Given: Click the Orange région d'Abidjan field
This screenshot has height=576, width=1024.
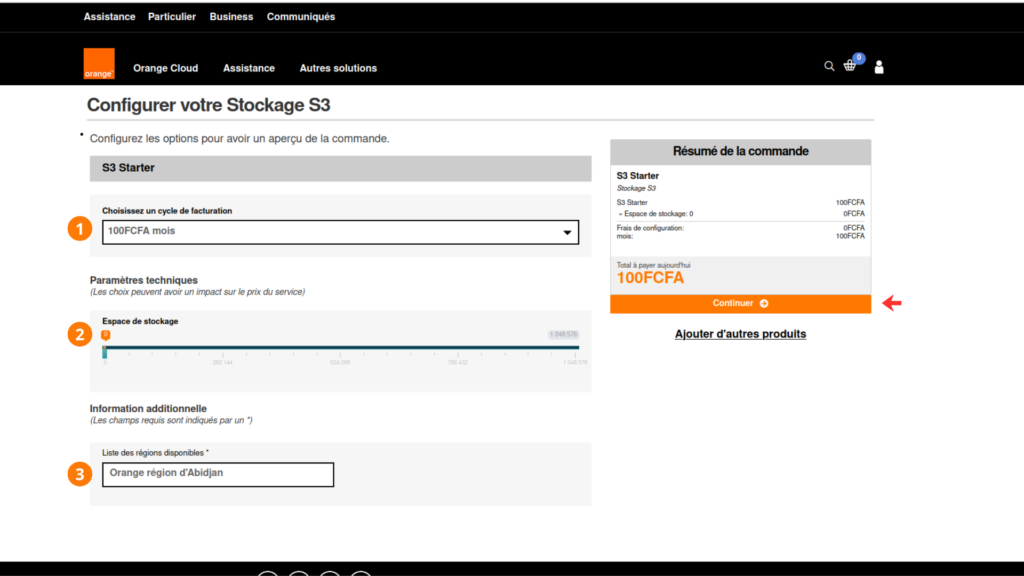Looking at the screenshot, I should tap(218, 474).
